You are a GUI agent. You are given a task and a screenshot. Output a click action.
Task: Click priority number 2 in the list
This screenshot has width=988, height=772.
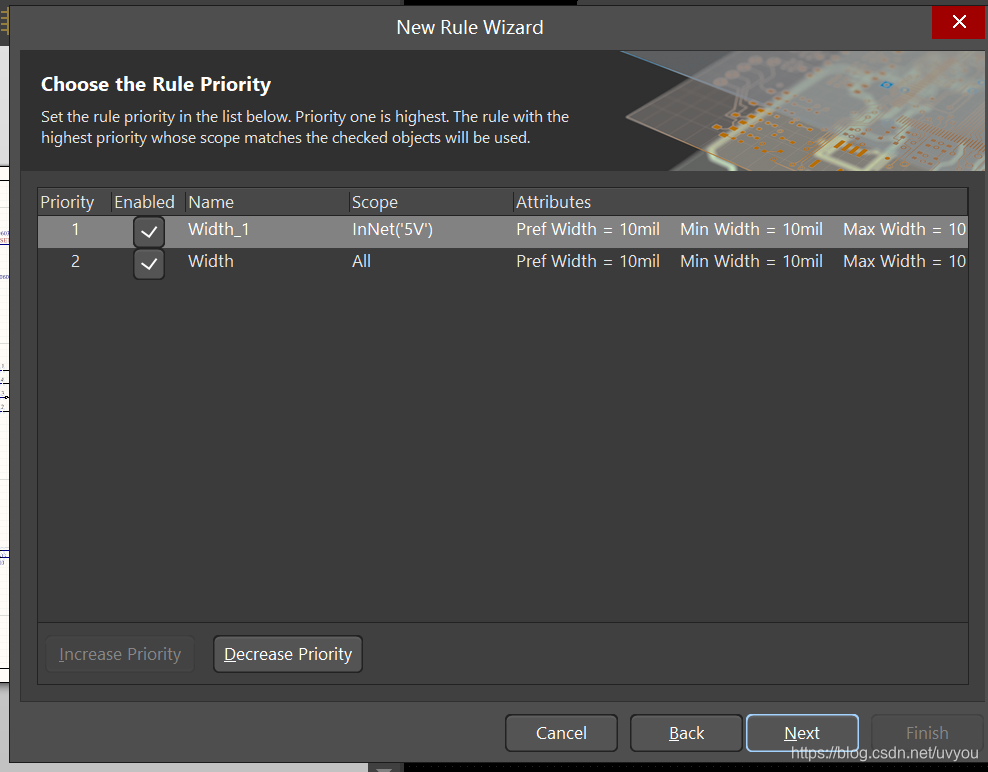pos(75,261)
